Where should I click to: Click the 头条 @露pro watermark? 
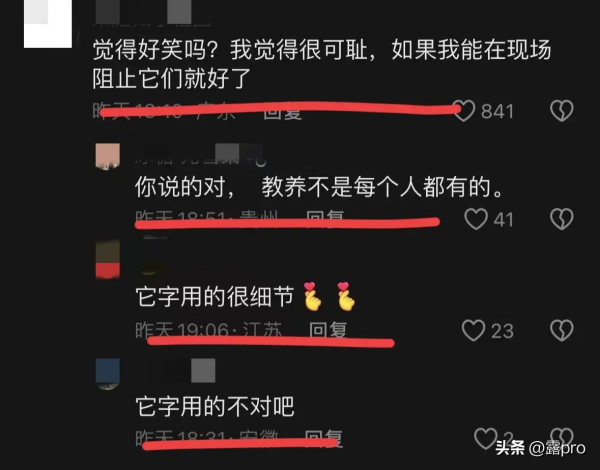(540, 448)
